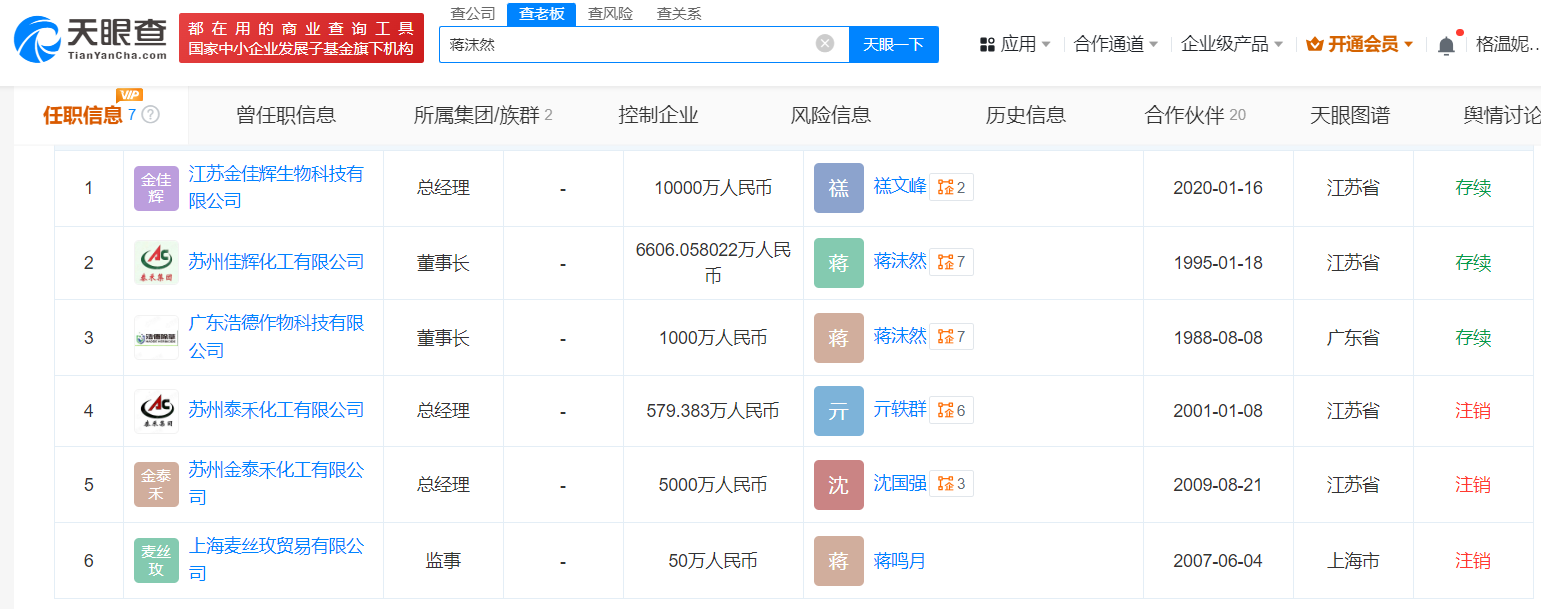Click 蒋沫然 avatar in 广东浩德 row
Viewport: 1541px width, 609px height.
click(x=838, y=337)
